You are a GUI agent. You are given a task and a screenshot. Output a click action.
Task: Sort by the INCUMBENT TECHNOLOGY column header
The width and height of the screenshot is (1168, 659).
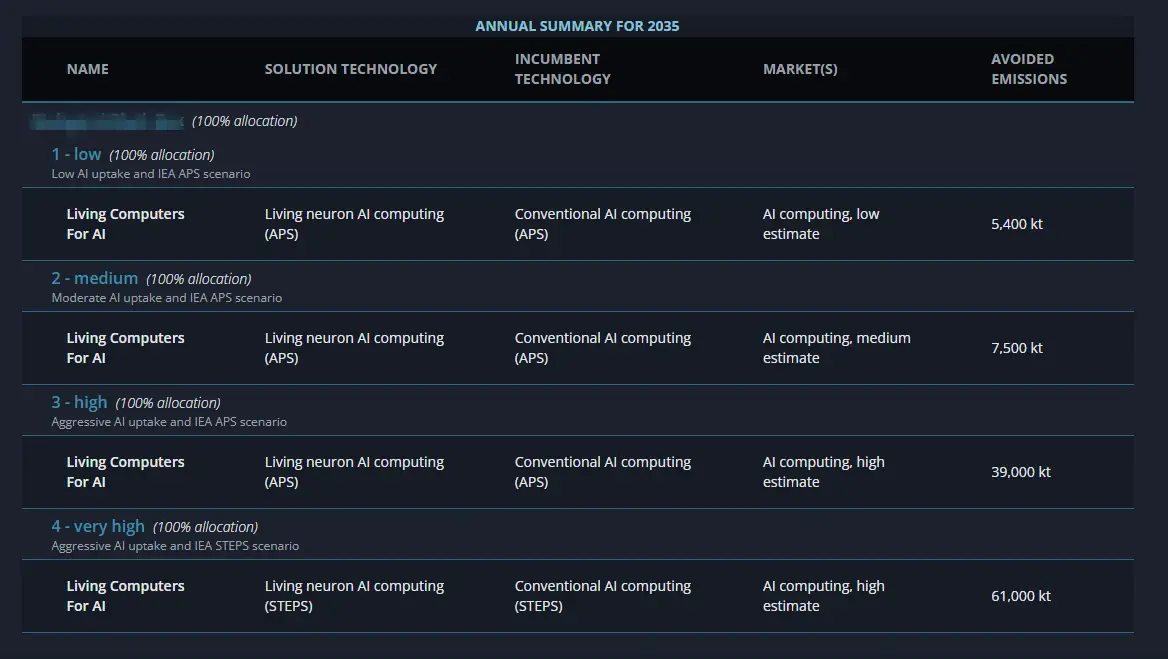562,68
